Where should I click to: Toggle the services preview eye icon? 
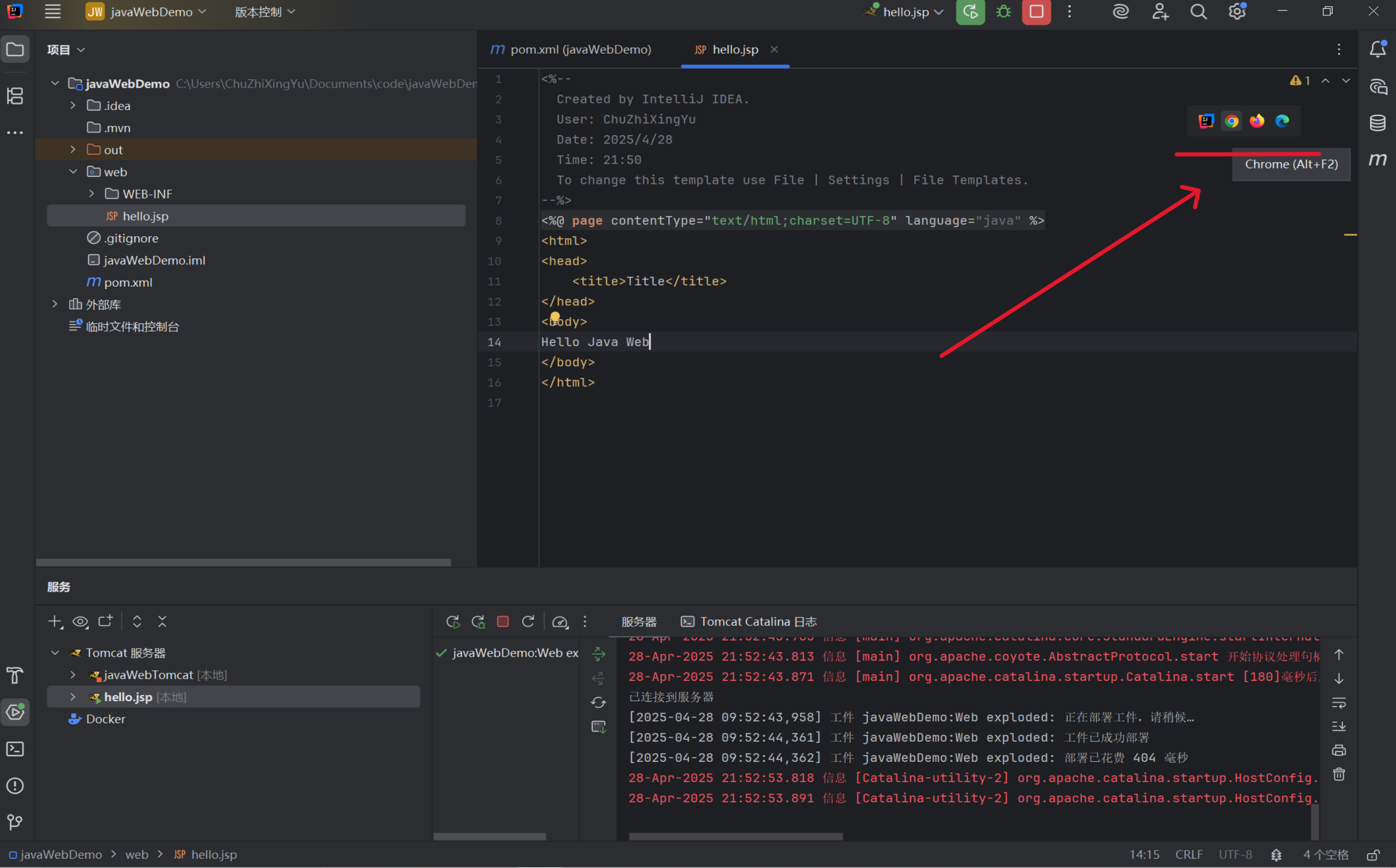click(x=80, y=621)
